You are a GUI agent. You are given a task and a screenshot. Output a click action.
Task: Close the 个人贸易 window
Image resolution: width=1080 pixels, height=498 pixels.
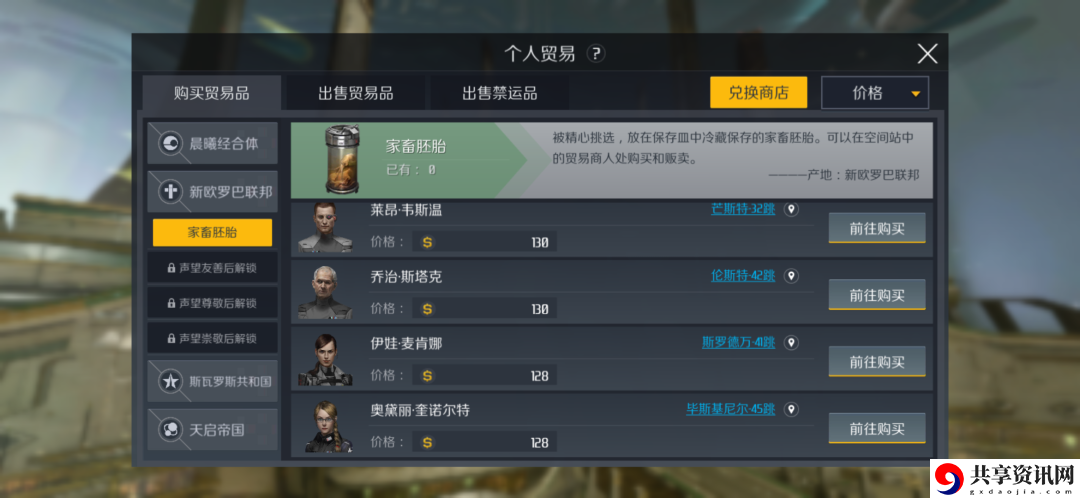click(x=927, y=54)
